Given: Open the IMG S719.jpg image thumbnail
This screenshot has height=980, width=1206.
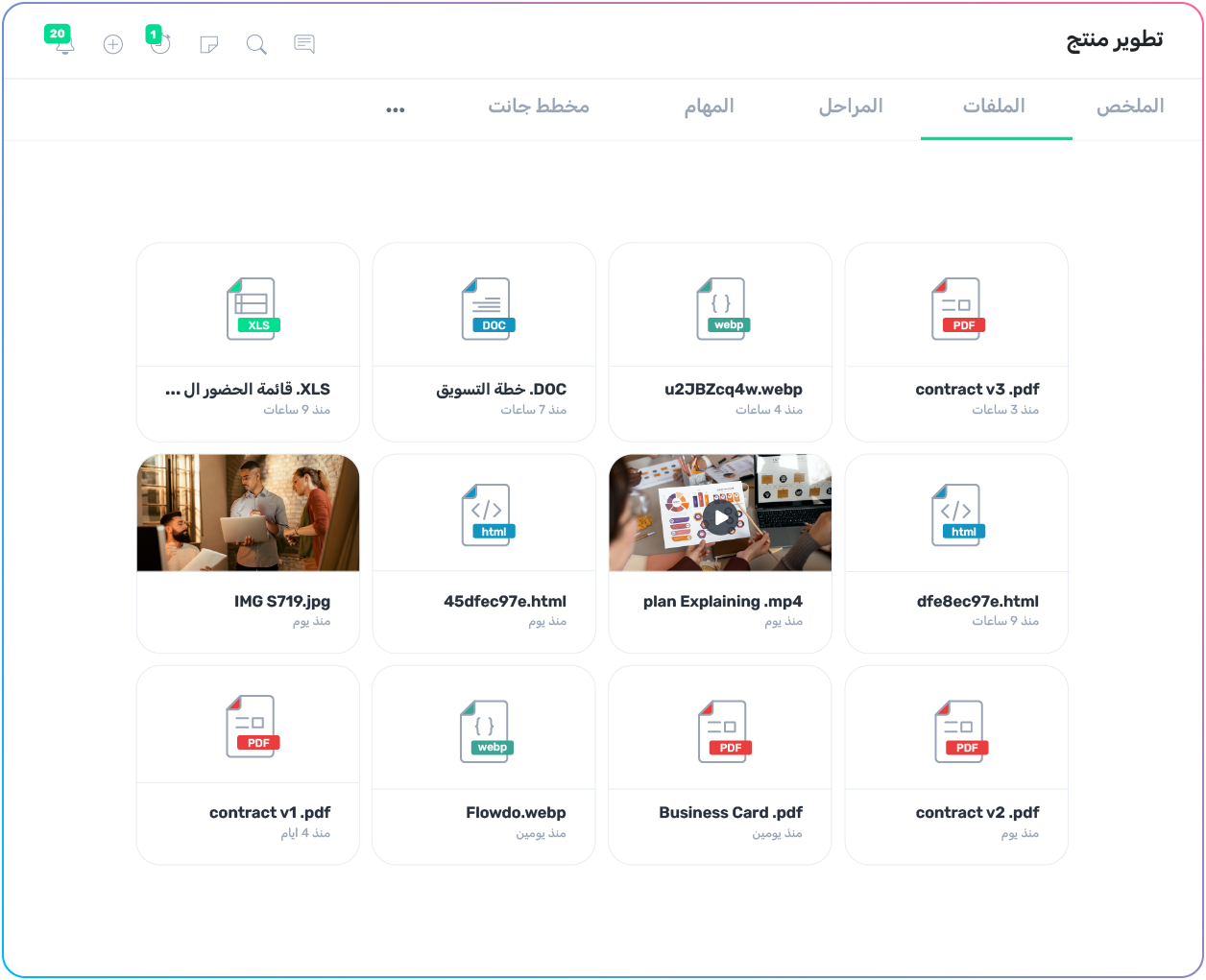Looking at the screenshot, I should coord(248,513).
